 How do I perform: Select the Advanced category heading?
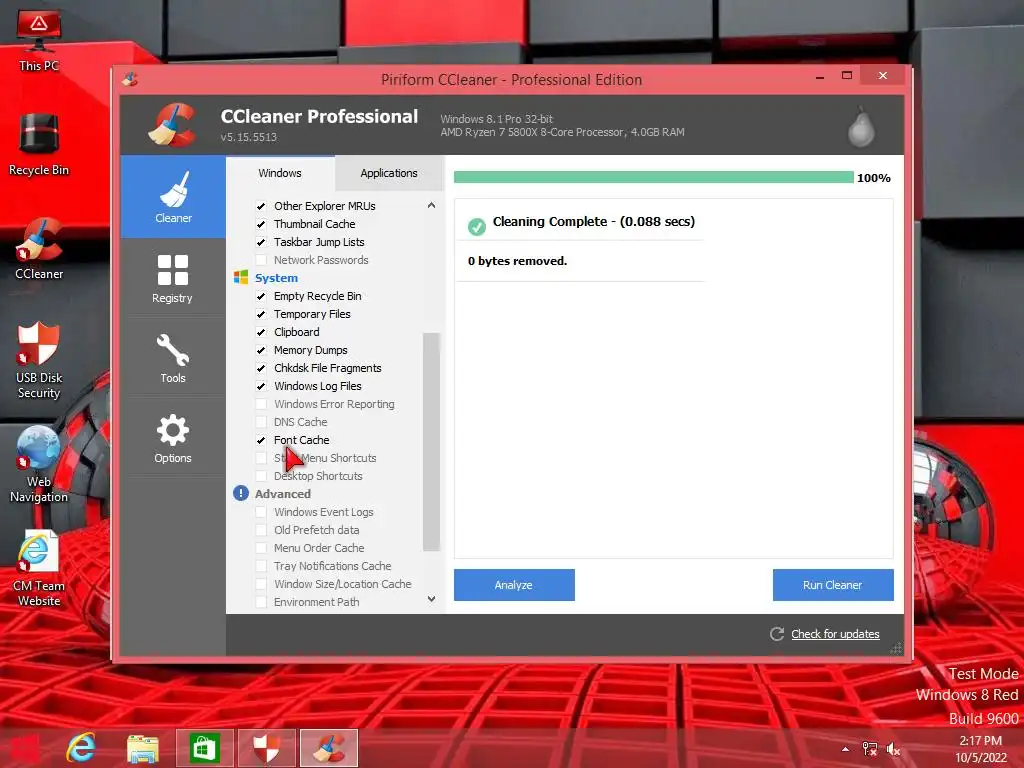(x=283, y=494)
